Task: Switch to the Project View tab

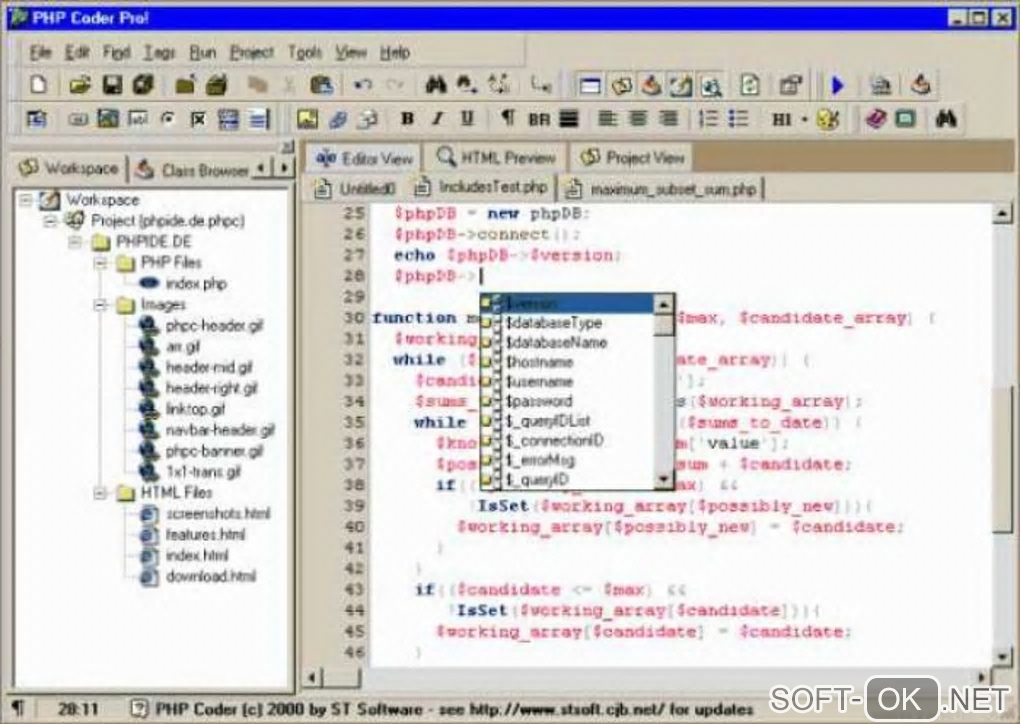Action: tap(632, 157)
